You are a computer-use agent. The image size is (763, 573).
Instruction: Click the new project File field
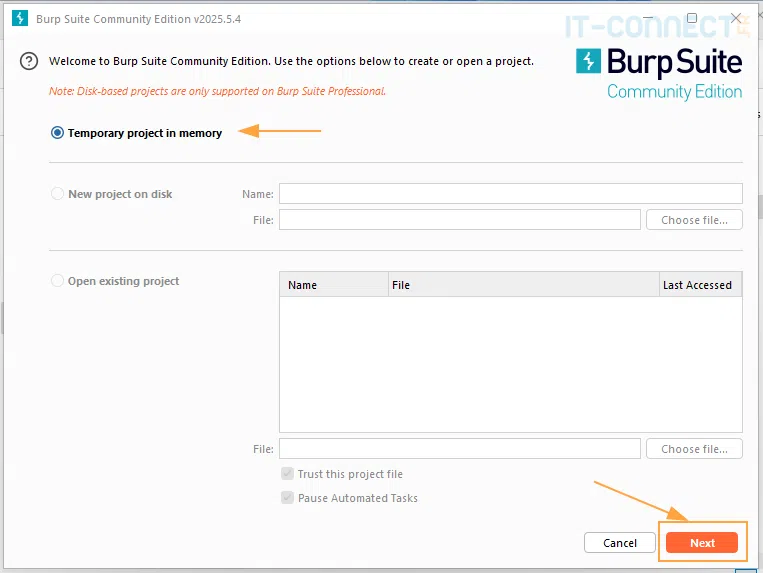(x=459, y=219)
